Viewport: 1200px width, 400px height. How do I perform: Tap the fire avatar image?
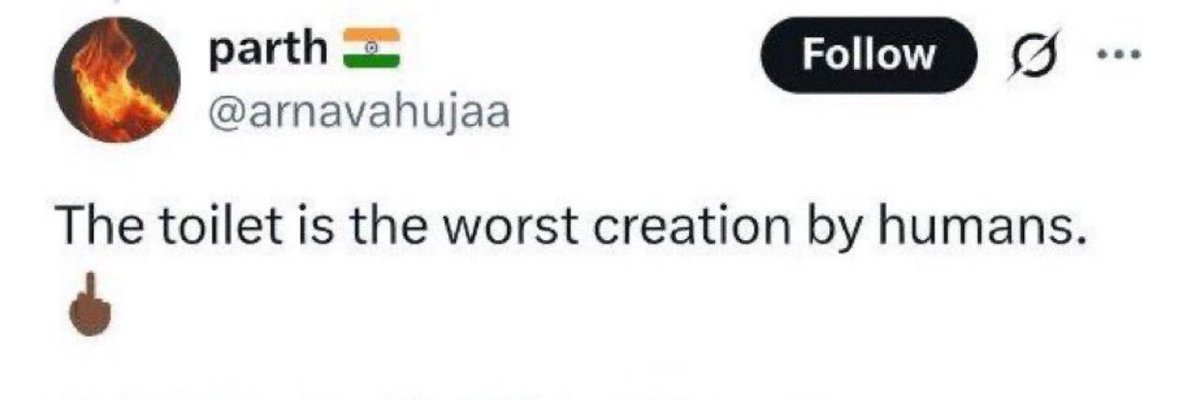[x=117, y=91]
